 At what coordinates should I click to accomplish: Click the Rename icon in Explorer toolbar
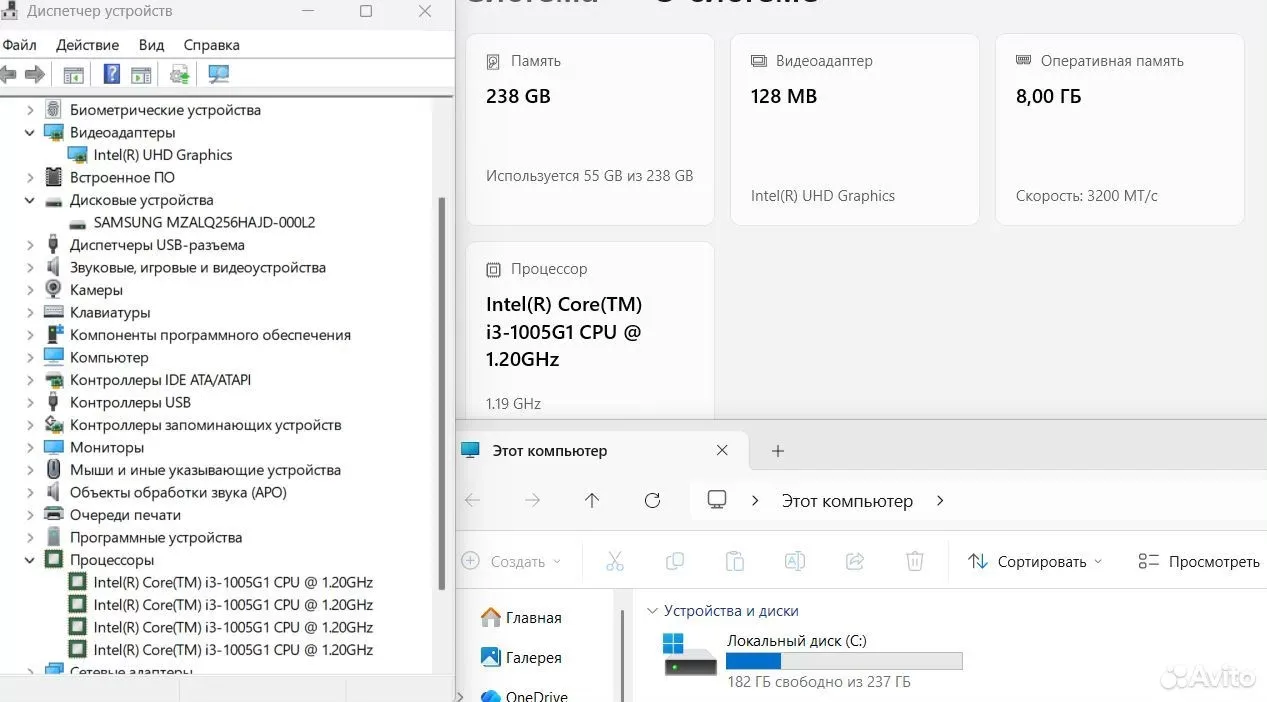tap(795, 562)
